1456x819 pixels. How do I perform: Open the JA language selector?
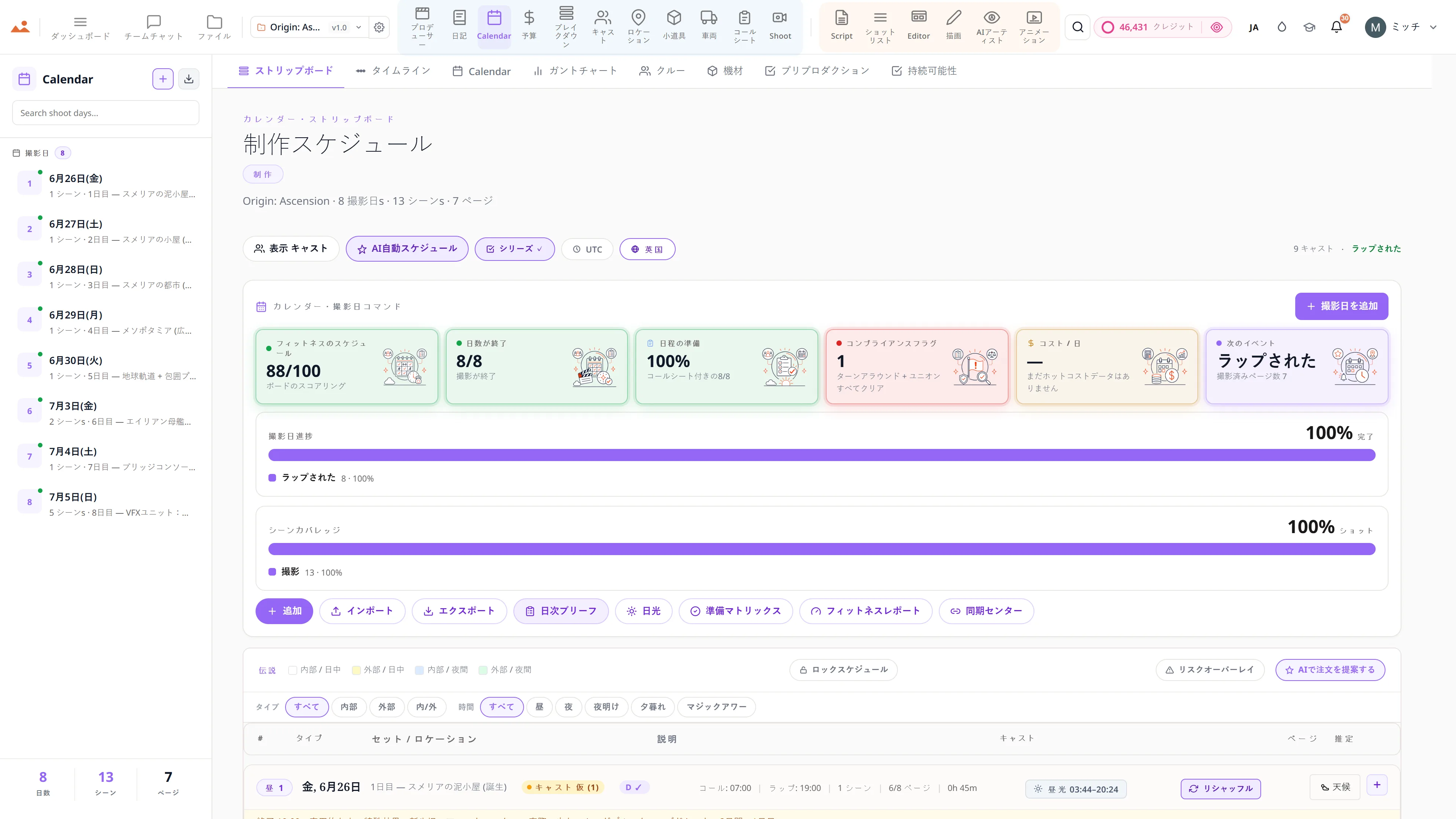[x=1254, y=27]
